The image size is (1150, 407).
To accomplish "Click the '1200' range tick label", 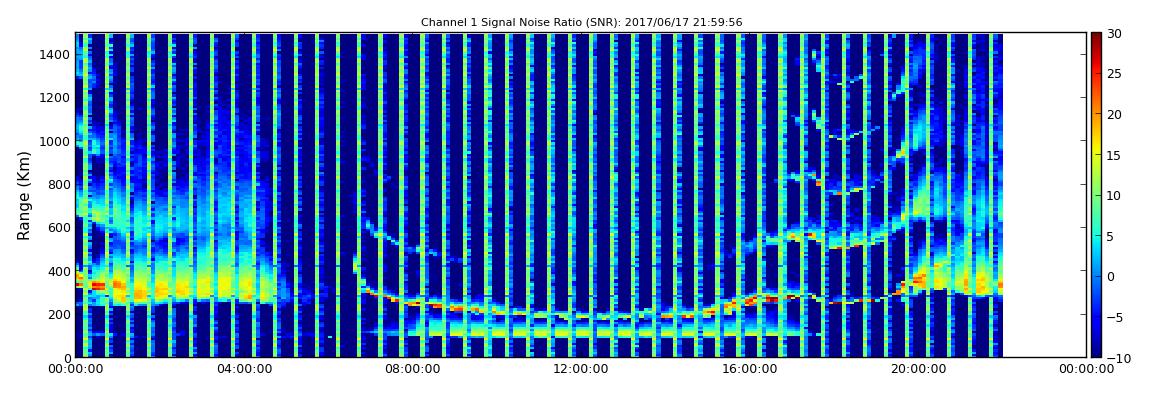I will click(55, 98).
